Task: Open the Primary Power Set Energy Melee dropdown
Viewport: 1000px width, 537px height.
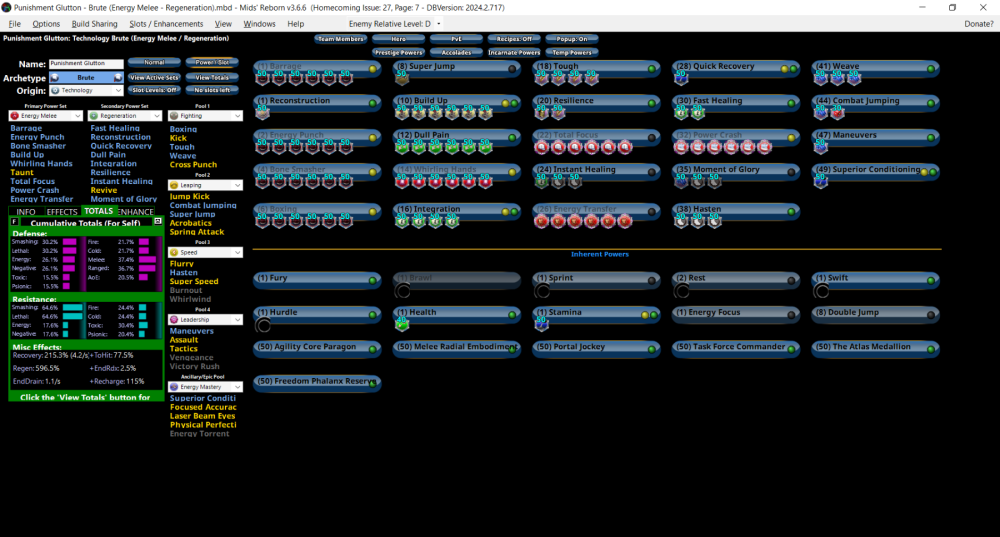Action: pos(47,115)
